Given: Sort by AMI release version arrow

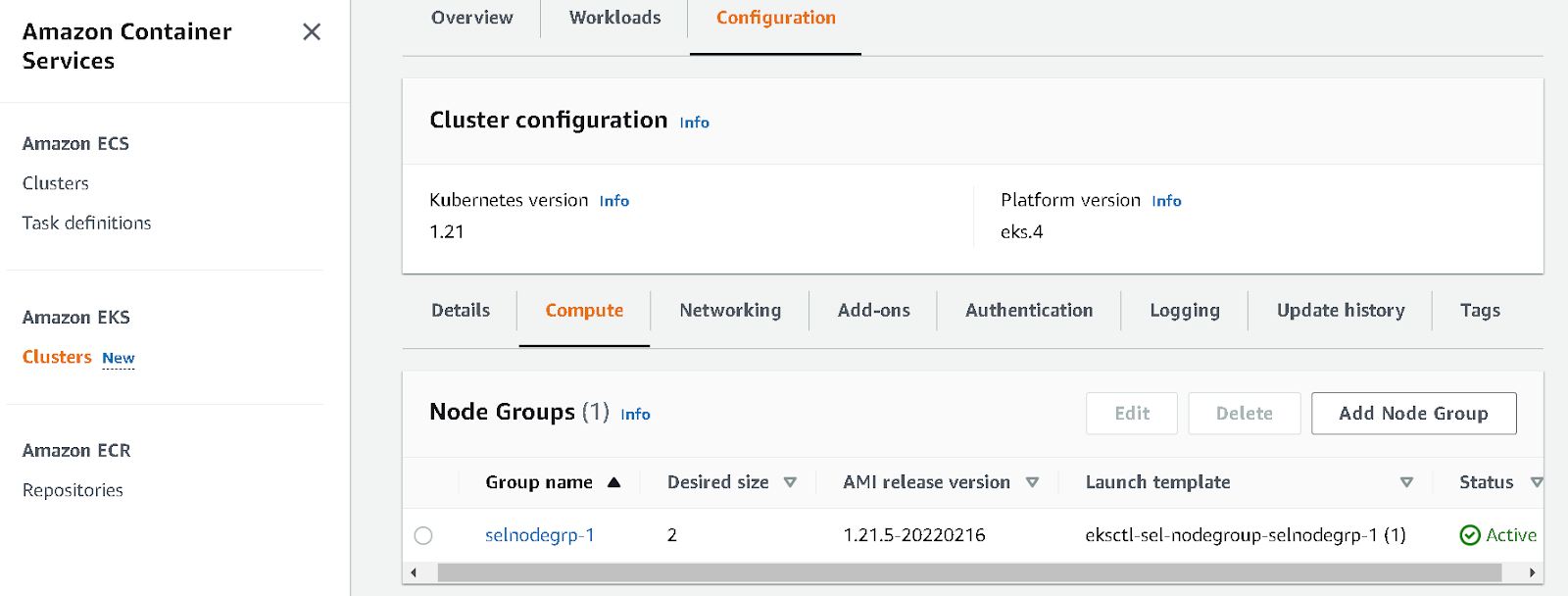Looking at the screenshot, I should coord(1032,482).
